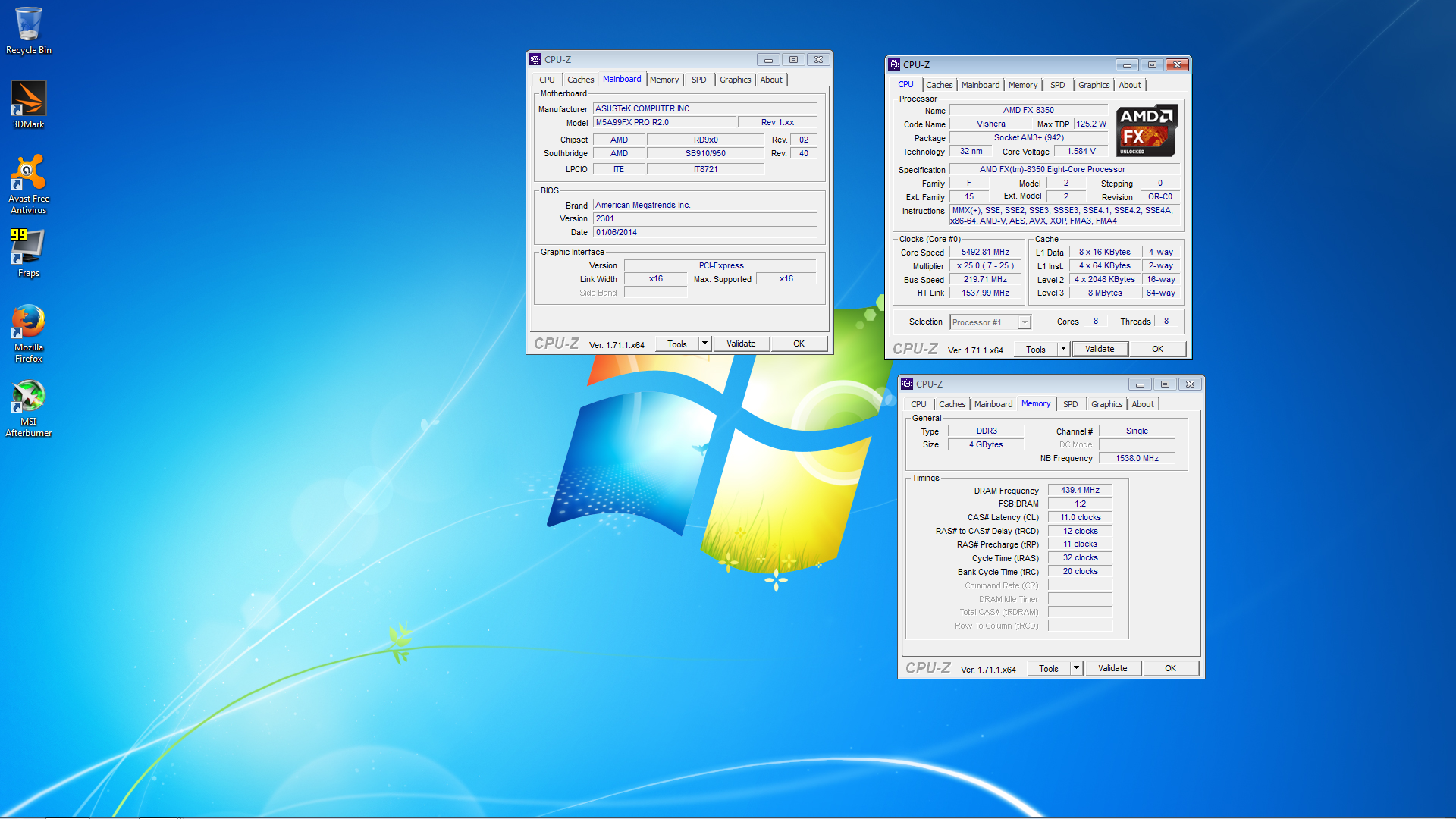Open Memory tab in Mainboard window
Image resolution: width=1456 pixels, height=819 pixels.
pyautogui.click(x=664, y=80)
